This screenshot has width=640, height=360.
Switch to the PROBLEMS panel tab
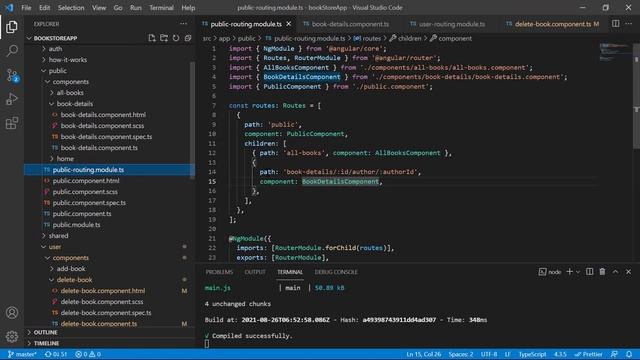219,272
